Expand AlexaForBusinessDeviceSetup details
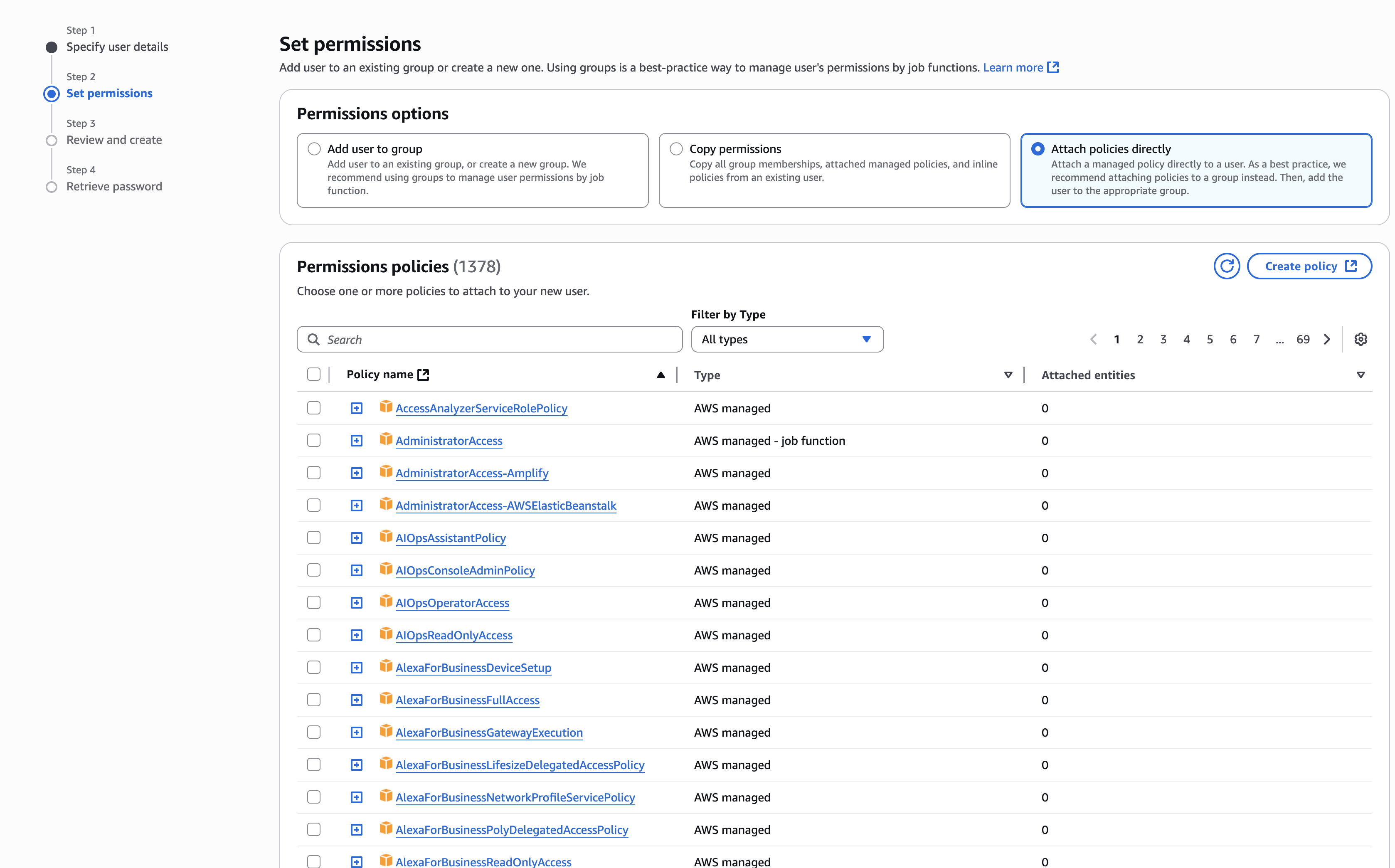The width and height of the screenshot is (1395, 868). click(356, 668)
